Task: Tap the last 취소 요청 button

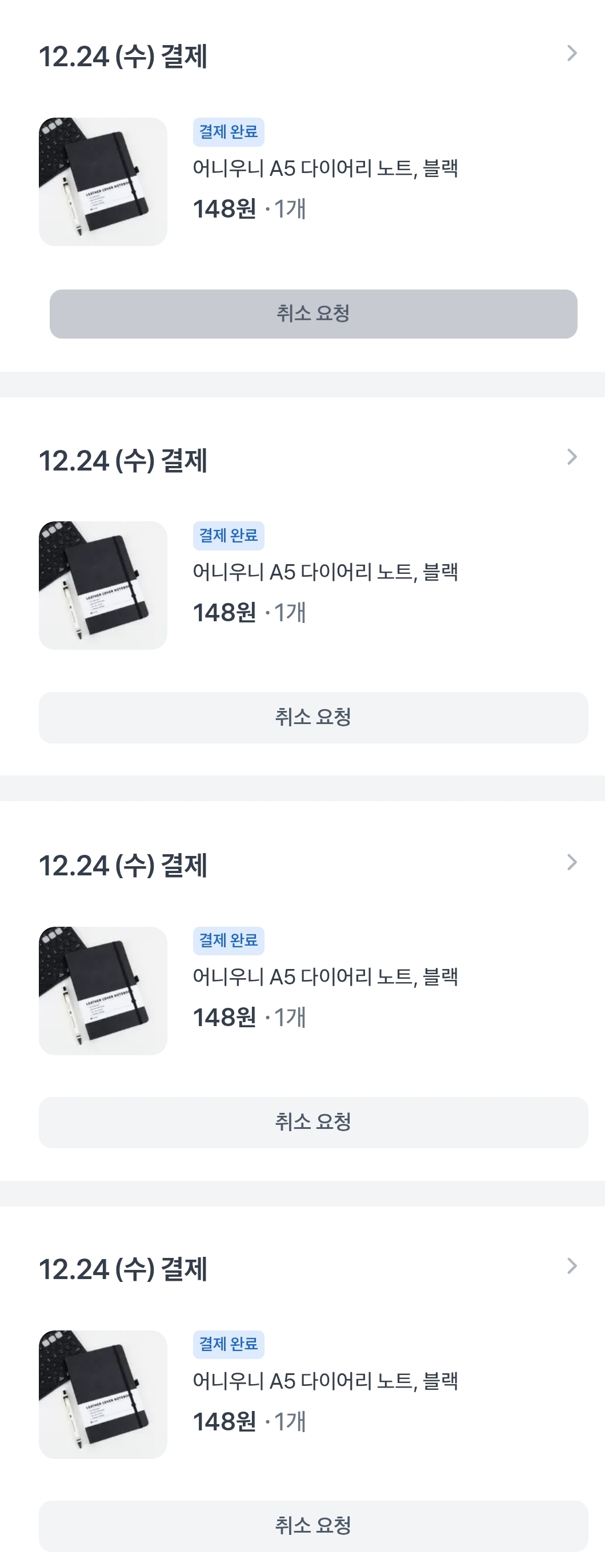Action: click(x=313, y=1525)
